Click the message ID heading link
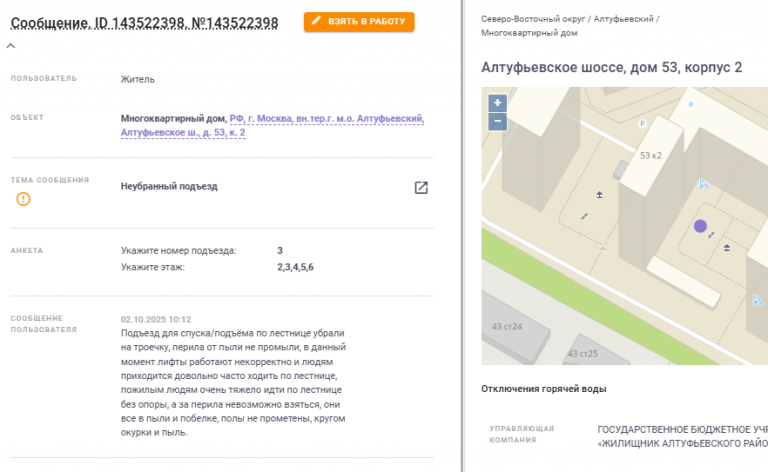The width and height of the screenshot is (768, 472). [144, 22]
